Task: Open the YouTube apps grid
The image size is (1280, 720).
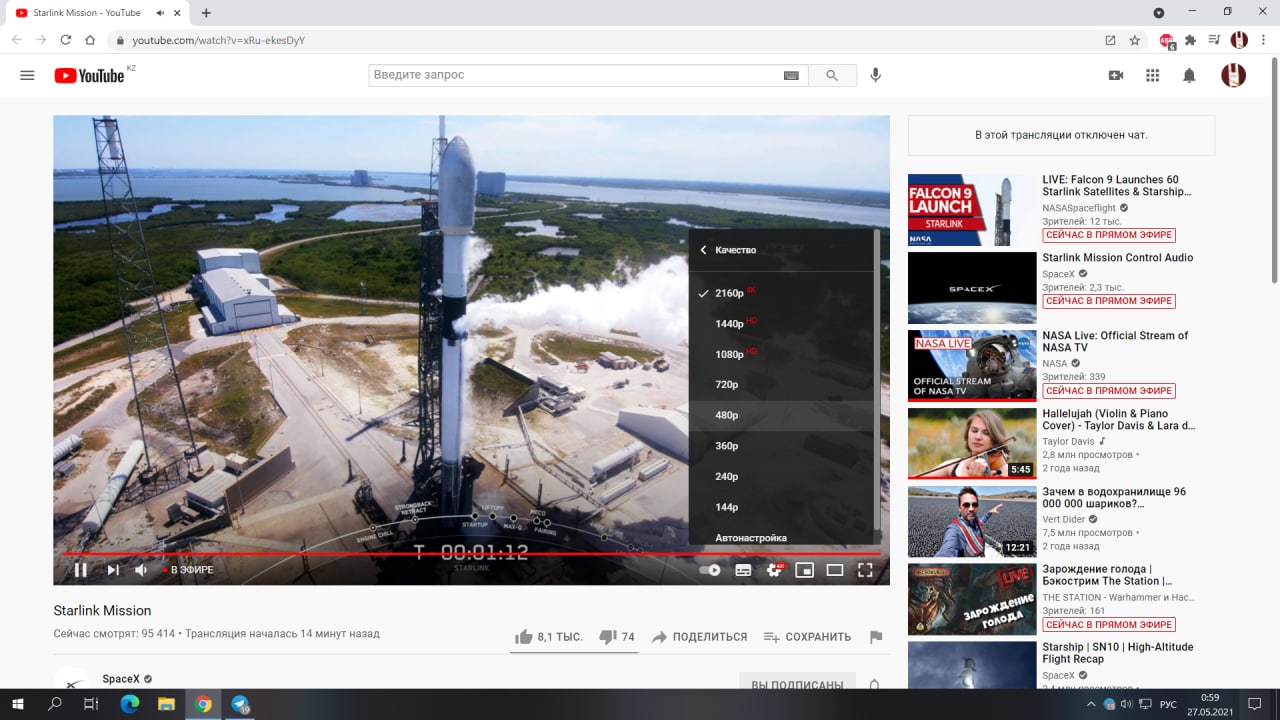Action: tap(1152, 75)
